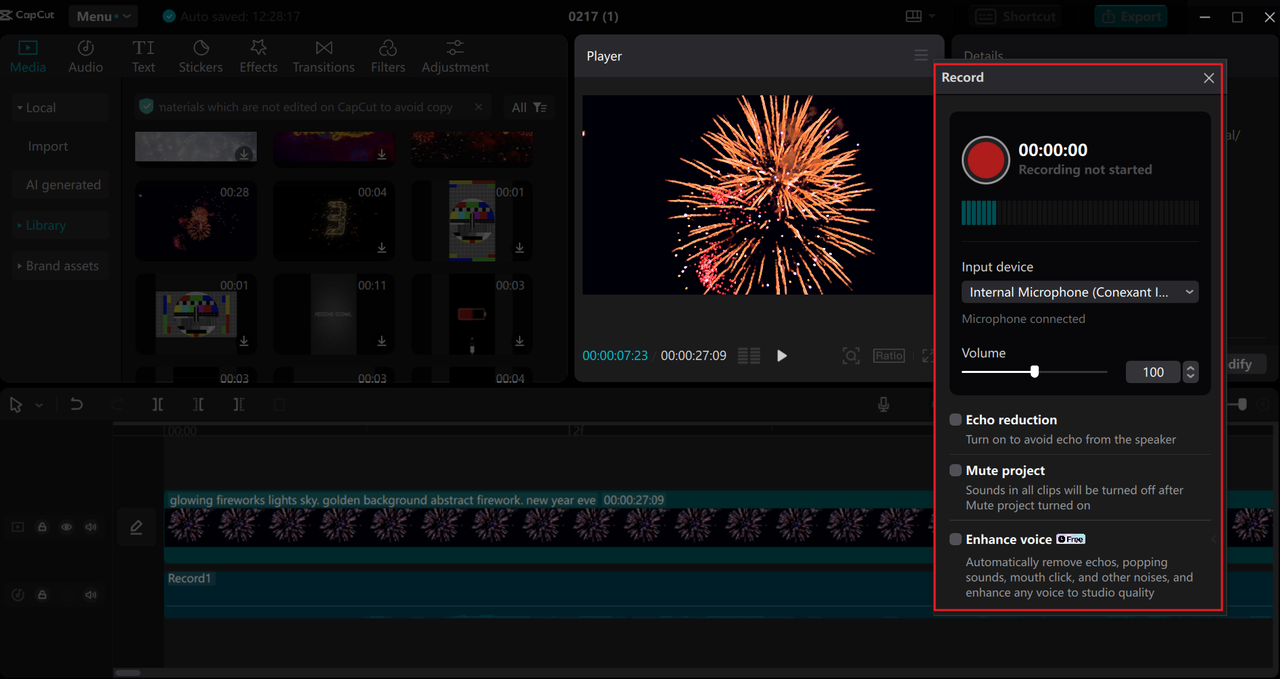Click the Volume stepper arrows

pyautogui.click(x=1190, y=372)
